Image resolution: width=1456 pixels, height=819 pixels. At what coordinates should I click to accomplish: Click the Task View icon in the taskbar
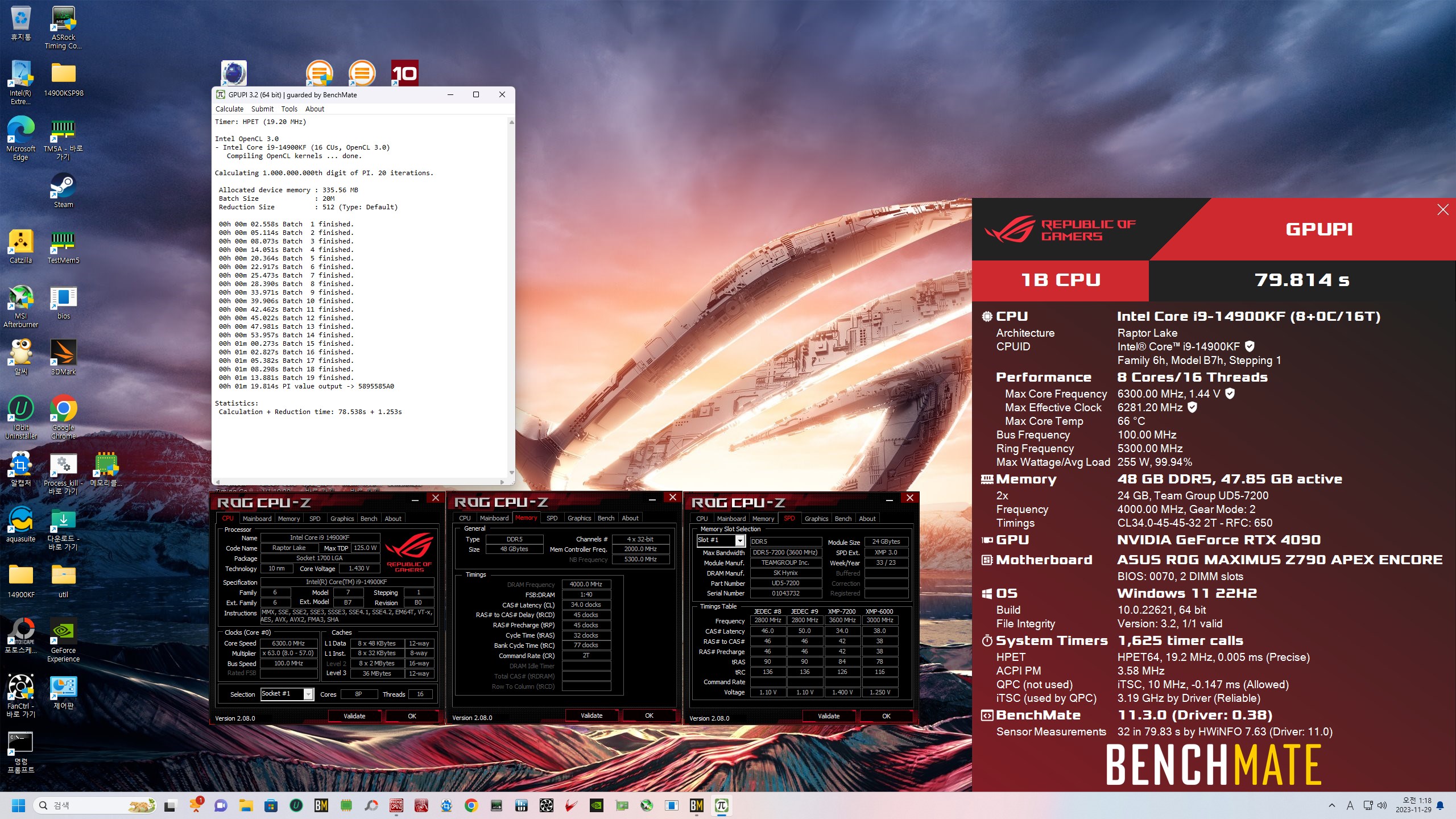(x=170, y=805)
